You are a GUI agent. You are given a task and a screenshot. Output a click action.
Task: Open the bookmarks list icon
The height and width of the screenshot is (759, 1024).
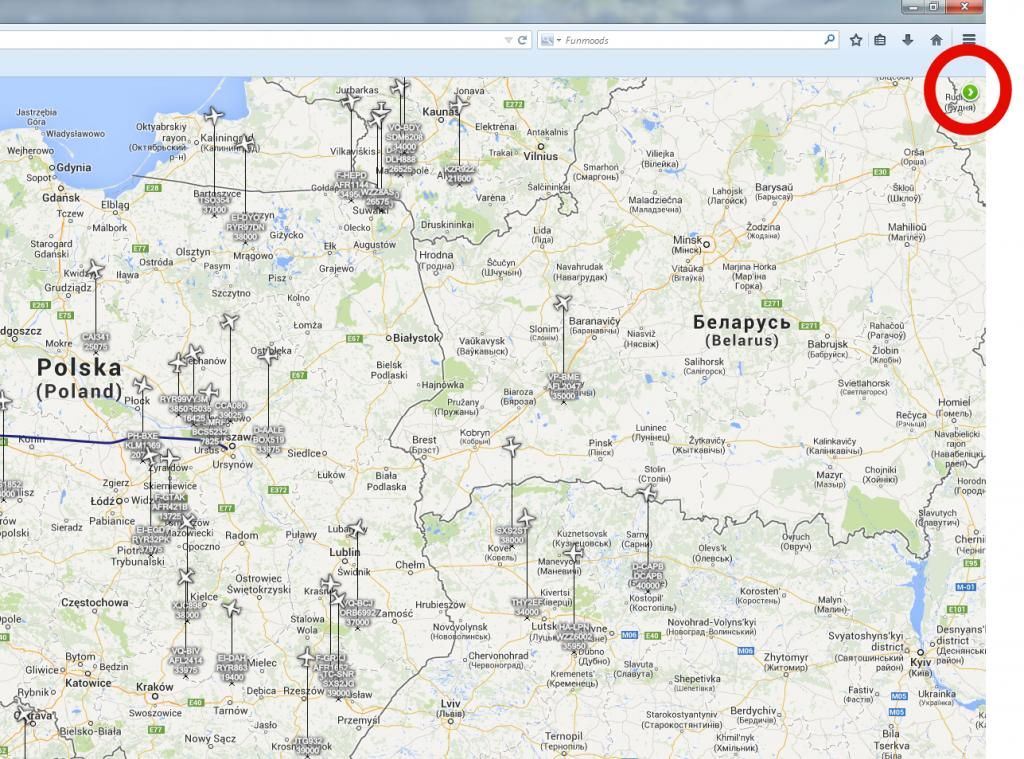[881, 40]
